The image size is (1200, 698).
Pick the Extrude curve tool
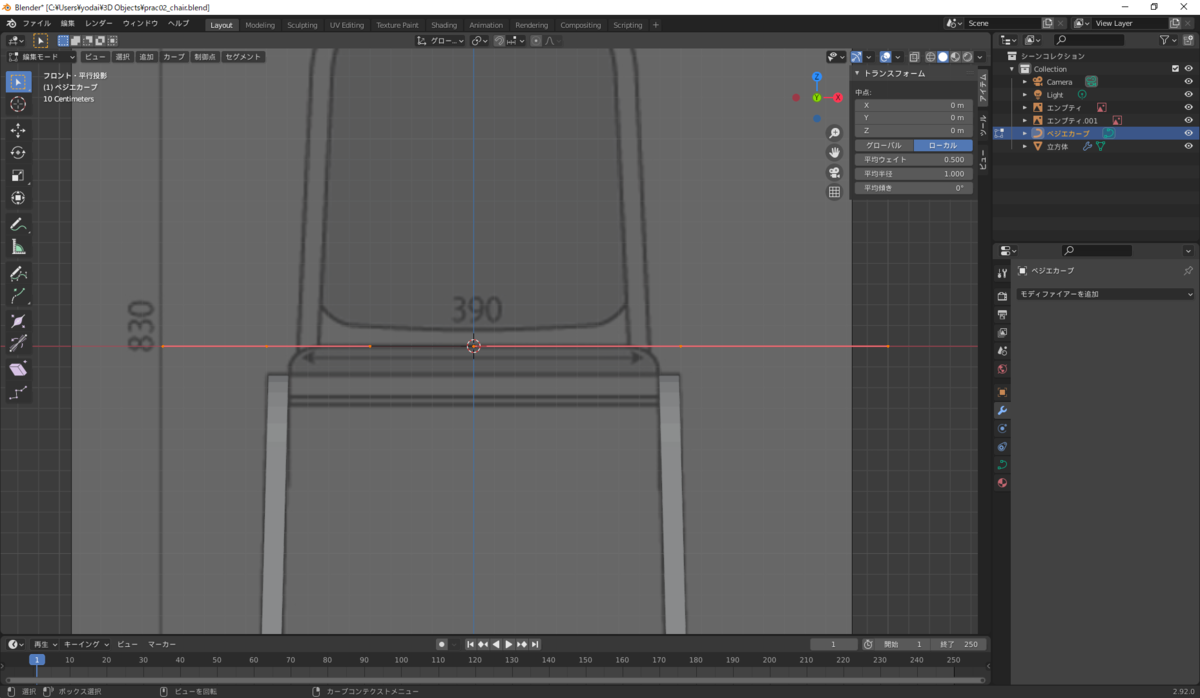pos(18,296)
